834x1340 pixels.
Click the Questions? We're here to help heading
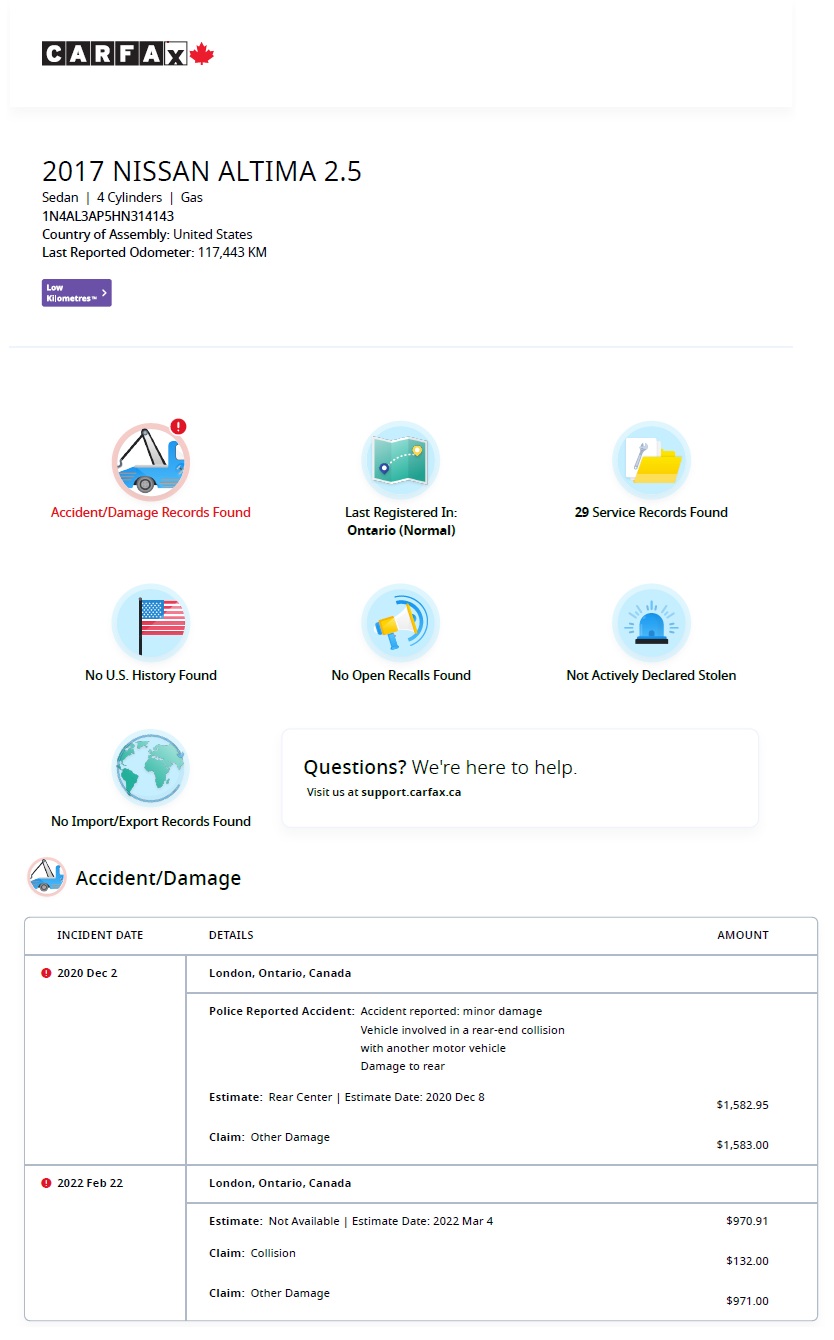(x=440, y=768)
